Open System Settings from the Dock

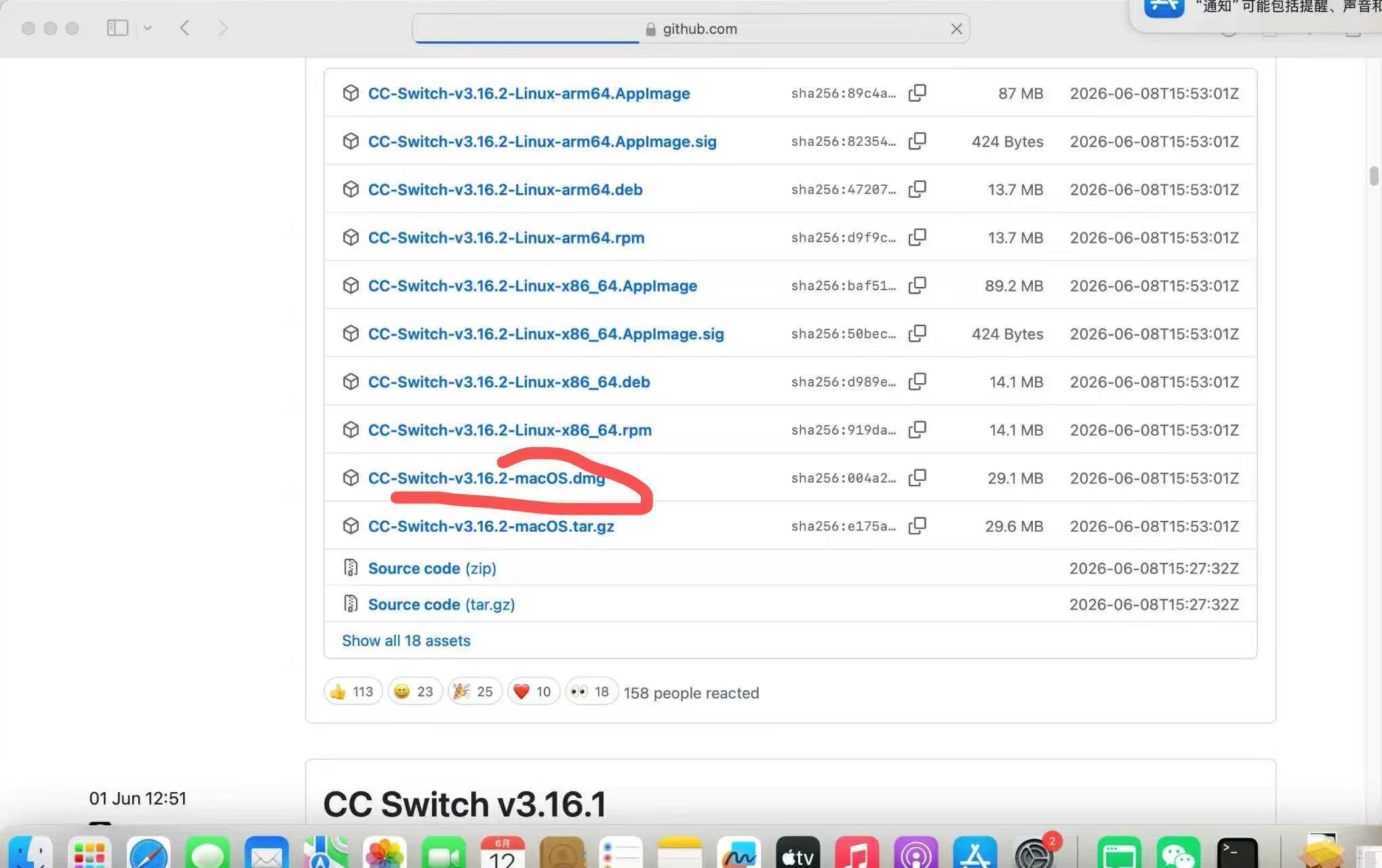1034,852
